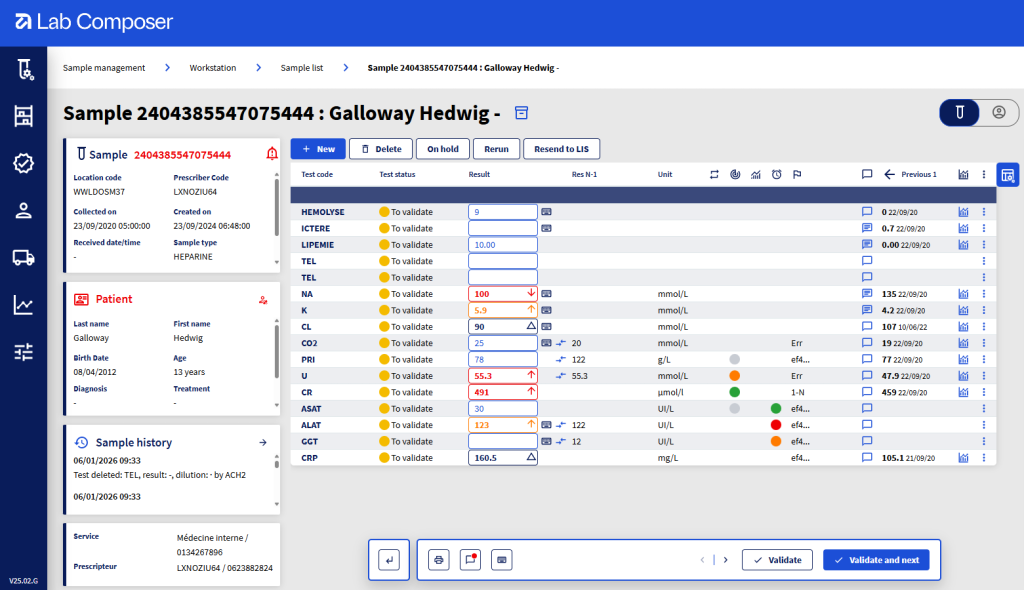This screenshot has height=590, width=1024.
Task: Click the Validate and next button
Action: pos(876,559)
